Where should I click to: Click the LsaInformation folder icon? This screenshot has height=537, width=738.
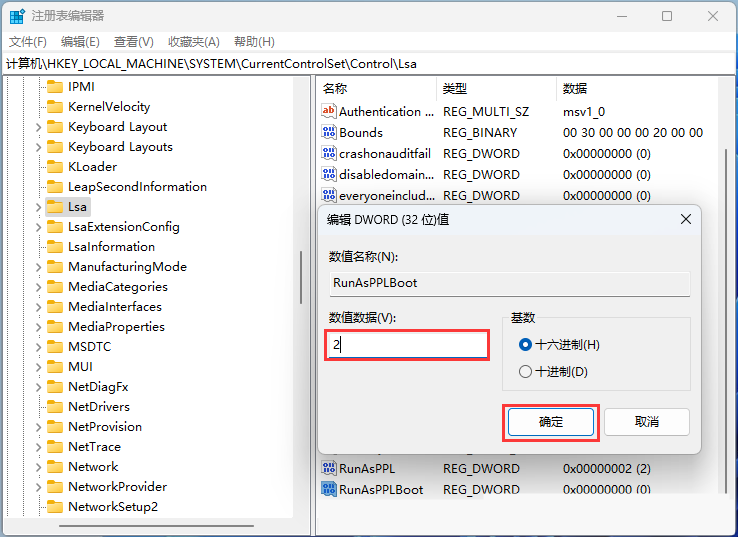pos(55,247)
